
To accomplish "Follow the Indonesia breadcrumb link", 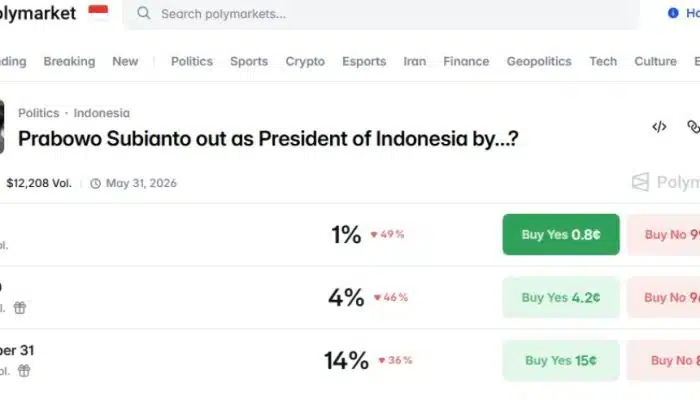I will [102, 113].
